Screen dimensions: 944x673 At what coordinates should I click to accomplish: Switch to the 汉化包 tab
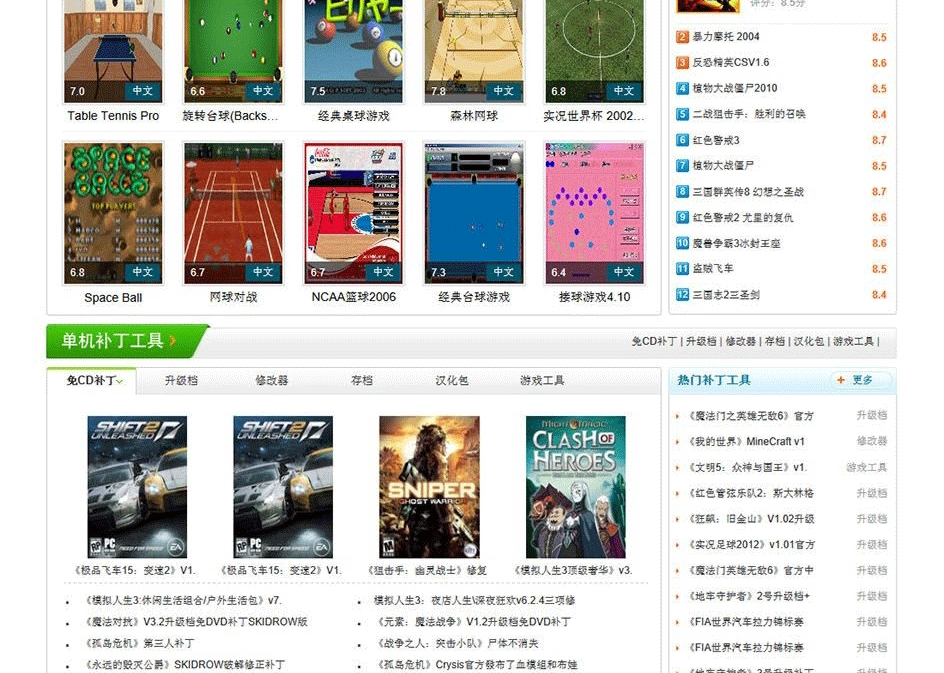click(452, 380)
